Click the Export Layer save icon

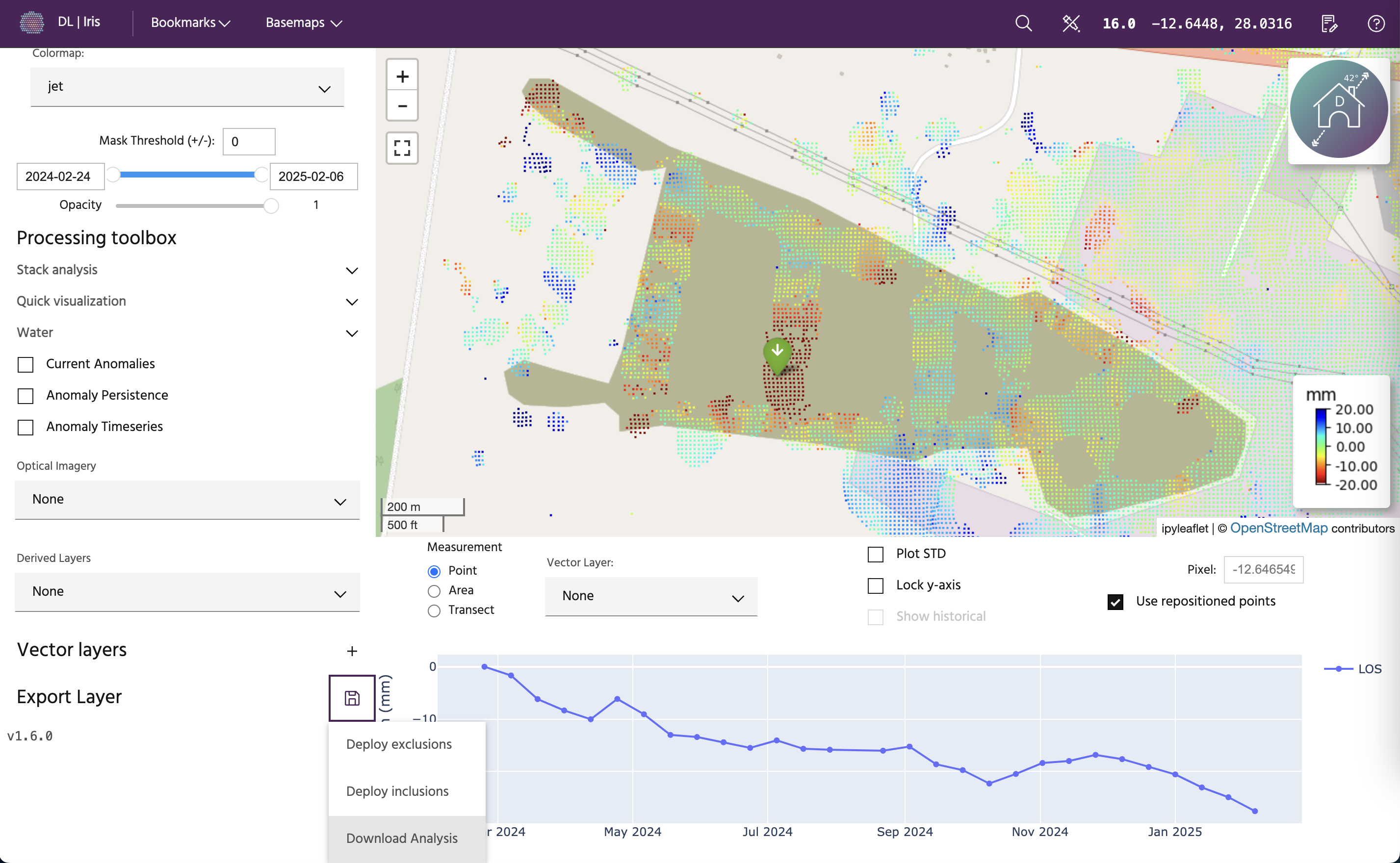click(x=352, y=697)
